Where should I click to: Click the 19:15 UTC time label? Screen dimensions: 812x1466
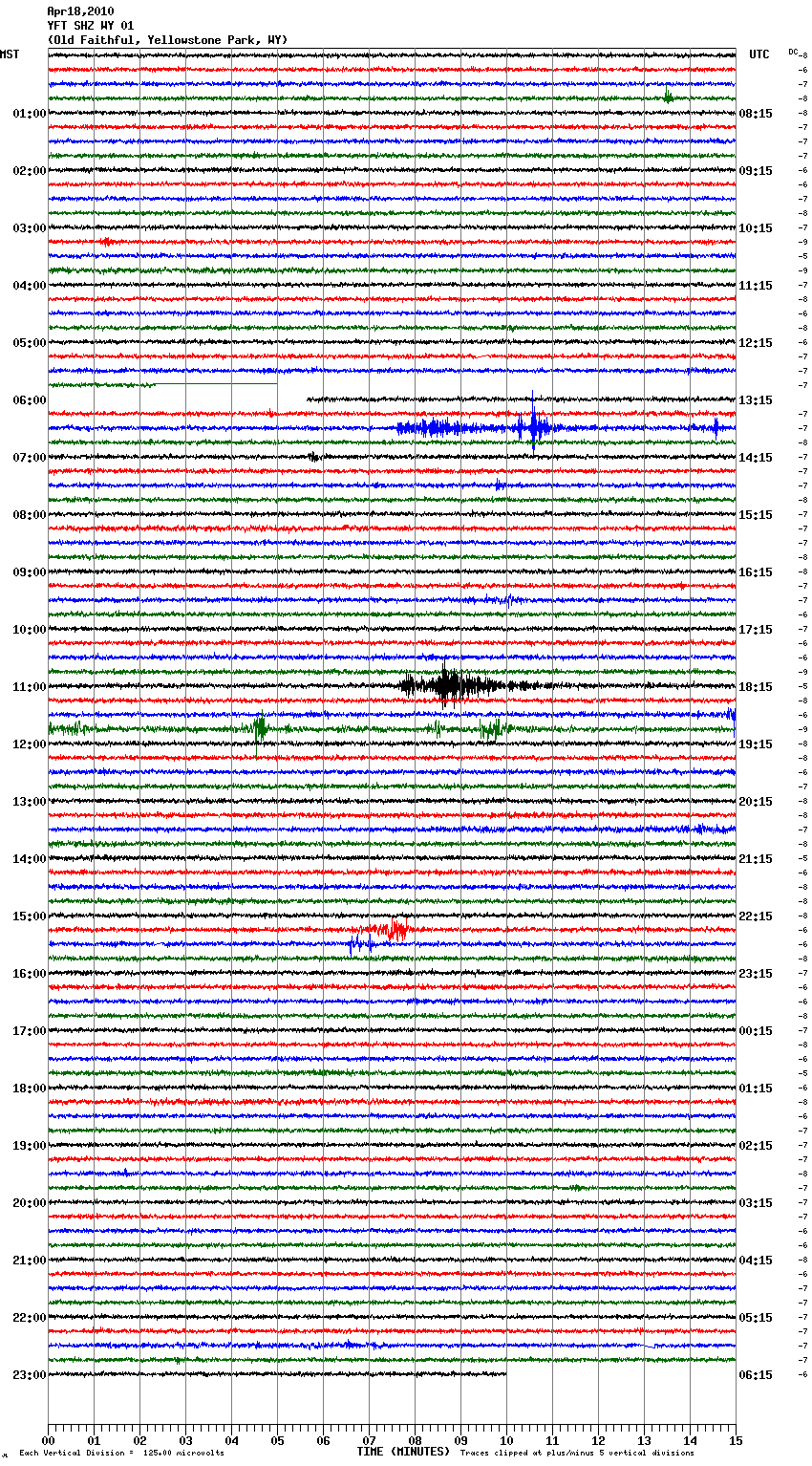(756, 744)
